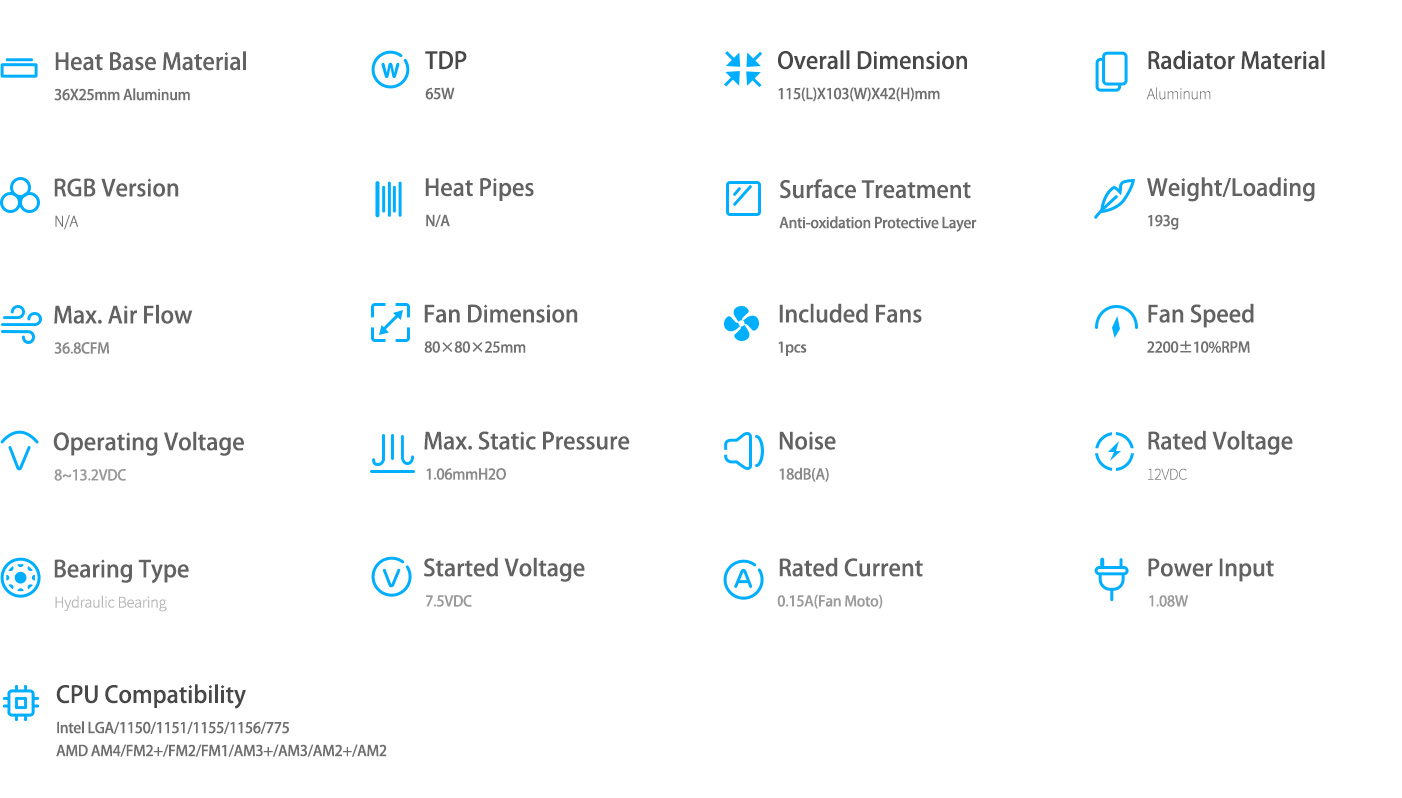Click the Bearing Type gear icon

pos(20,578)
